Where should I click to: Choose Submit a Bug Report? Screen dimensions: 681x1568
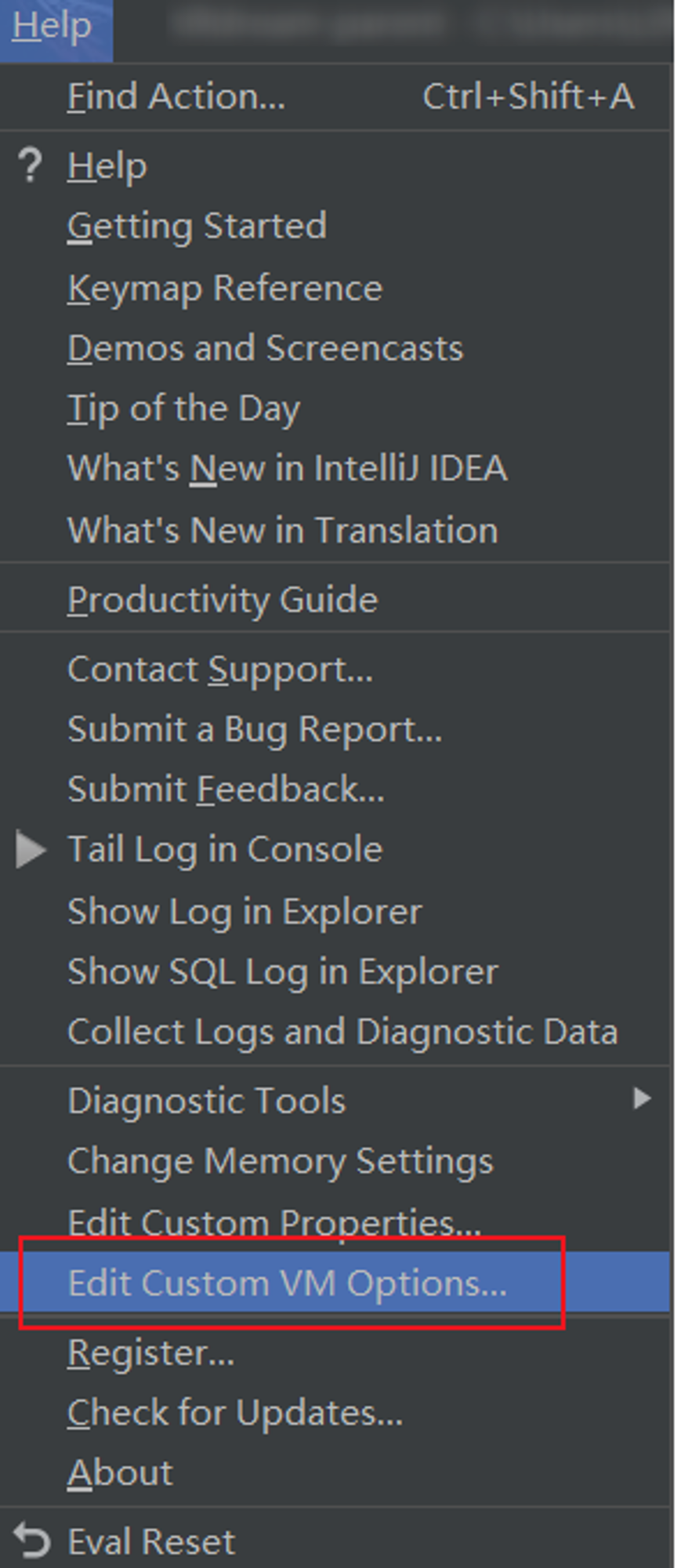click(335, 729)
